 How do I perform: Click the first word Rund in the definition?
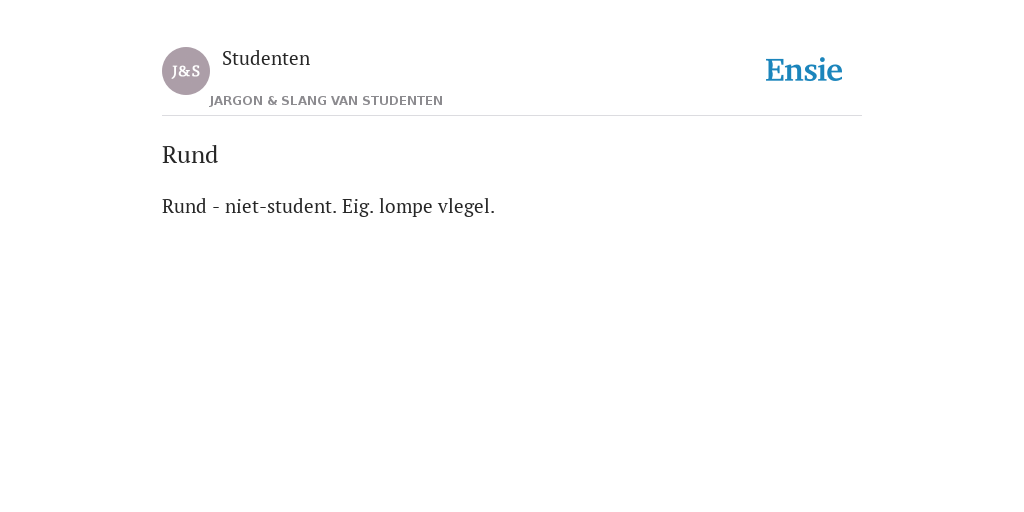point(184,206)
